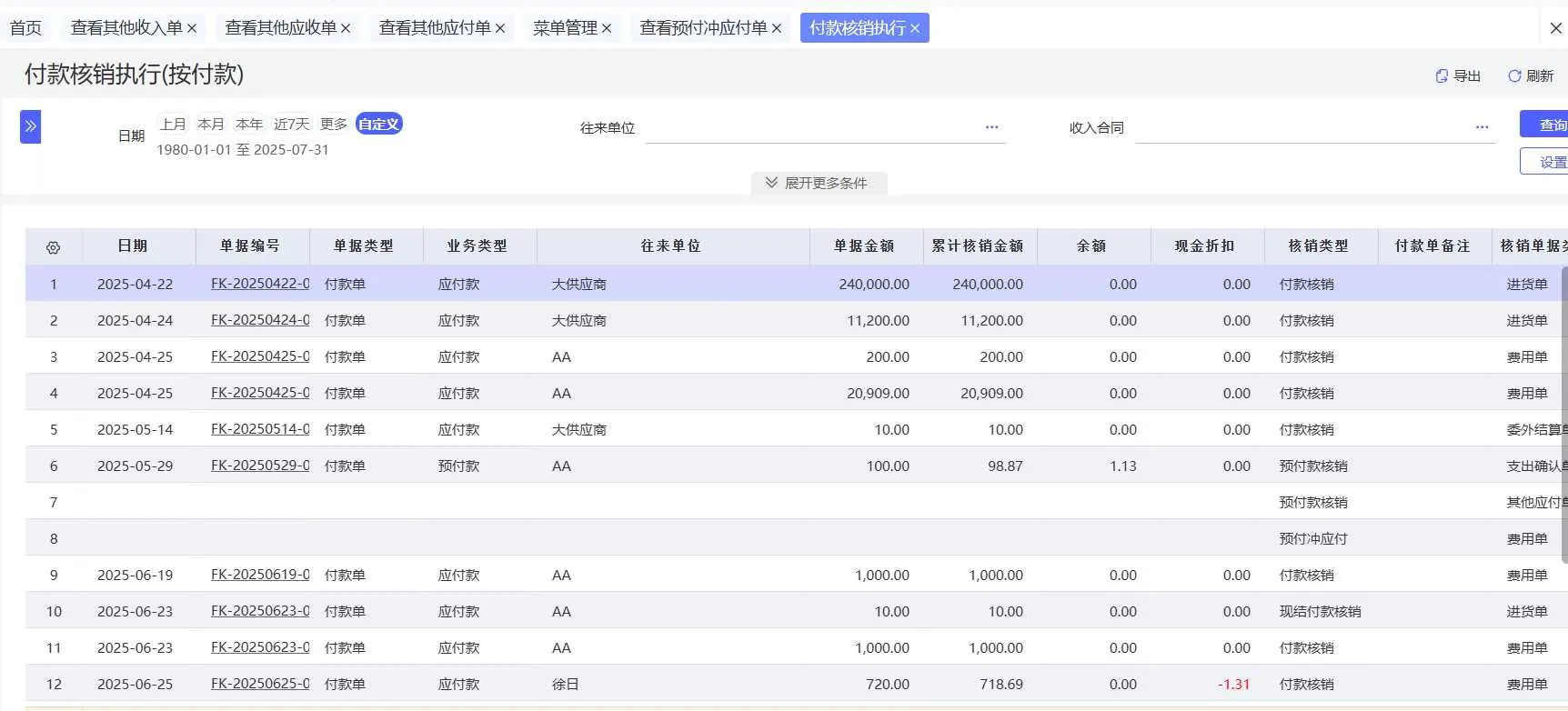The width and height of the screenshot is (1568, 711).
Task: Close the 付款核销执行 tab
Action: pos(915,28)
